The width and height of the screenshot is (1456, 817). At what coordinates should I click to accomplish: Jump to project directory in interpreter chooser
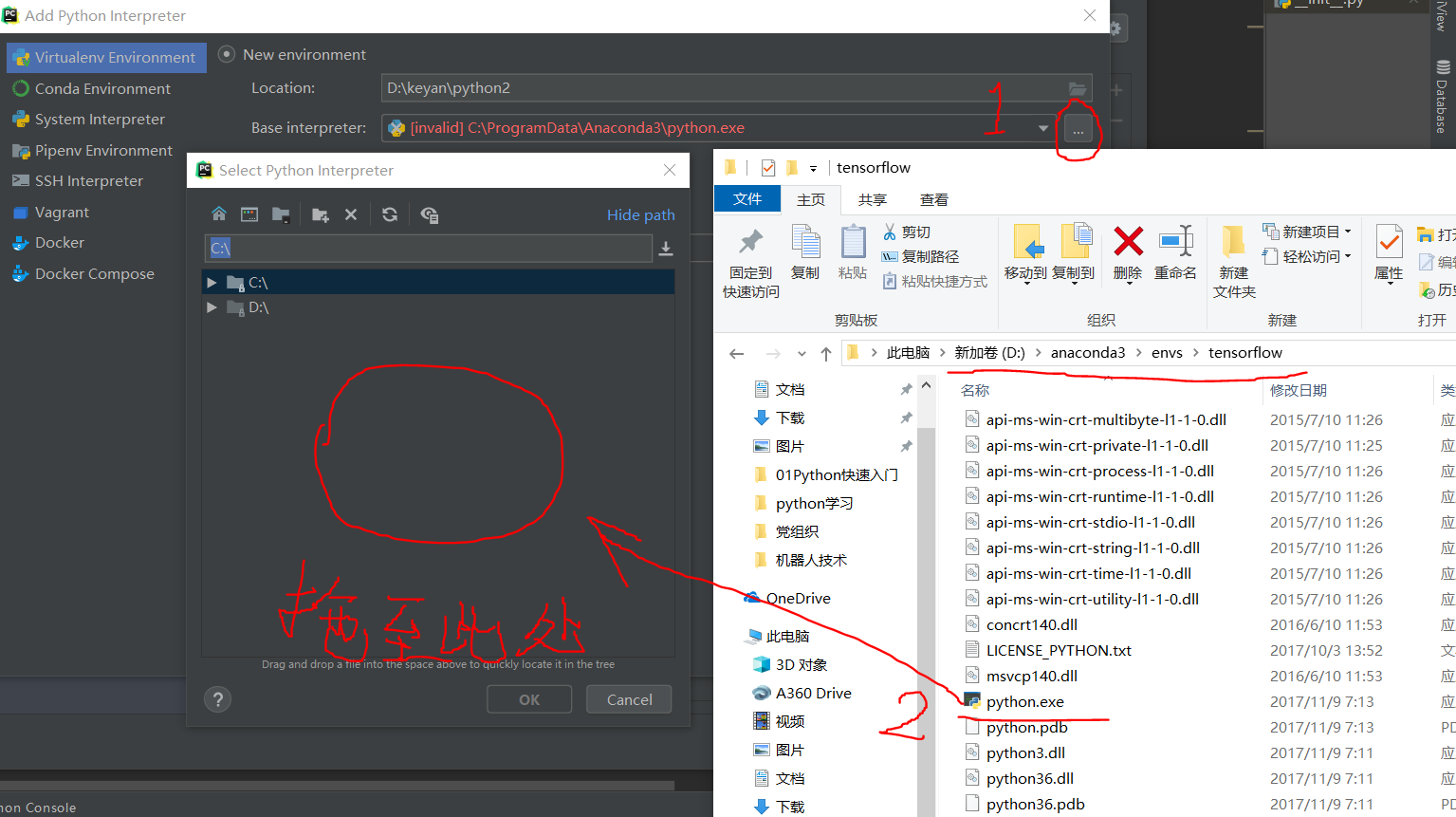coord(281,214)
